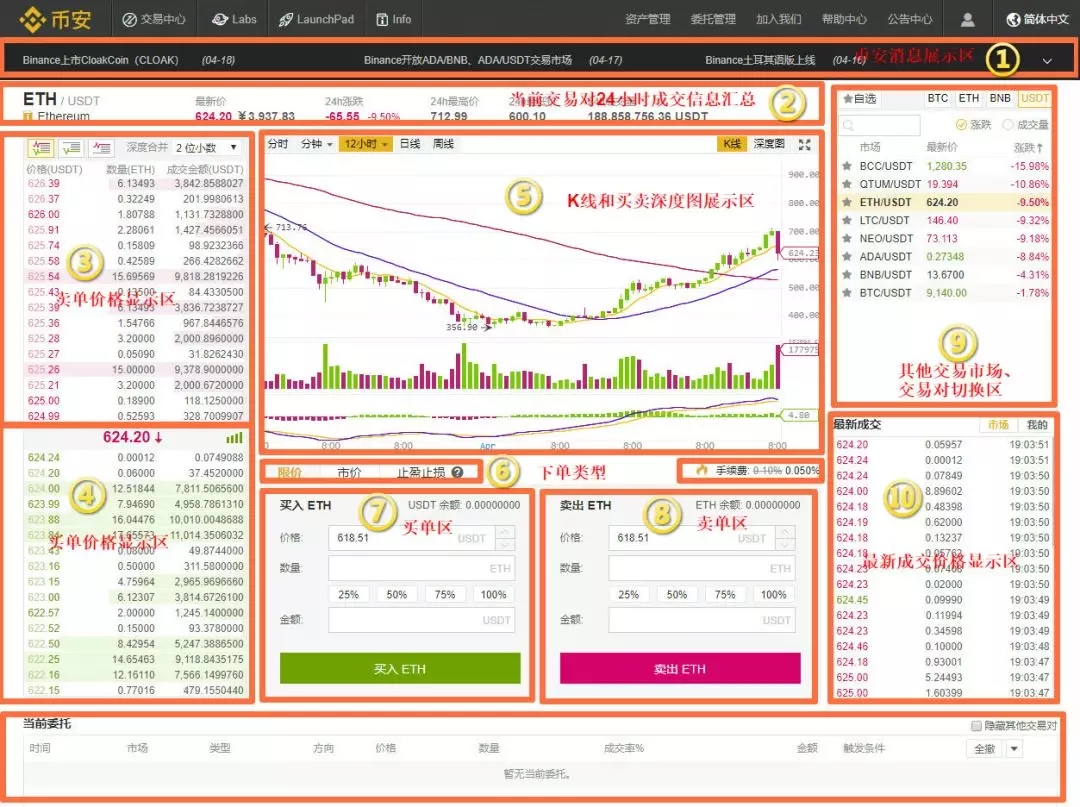Select the 止盈止损 order type tab
Viewport: 1080px width, 807px height.
422,472
